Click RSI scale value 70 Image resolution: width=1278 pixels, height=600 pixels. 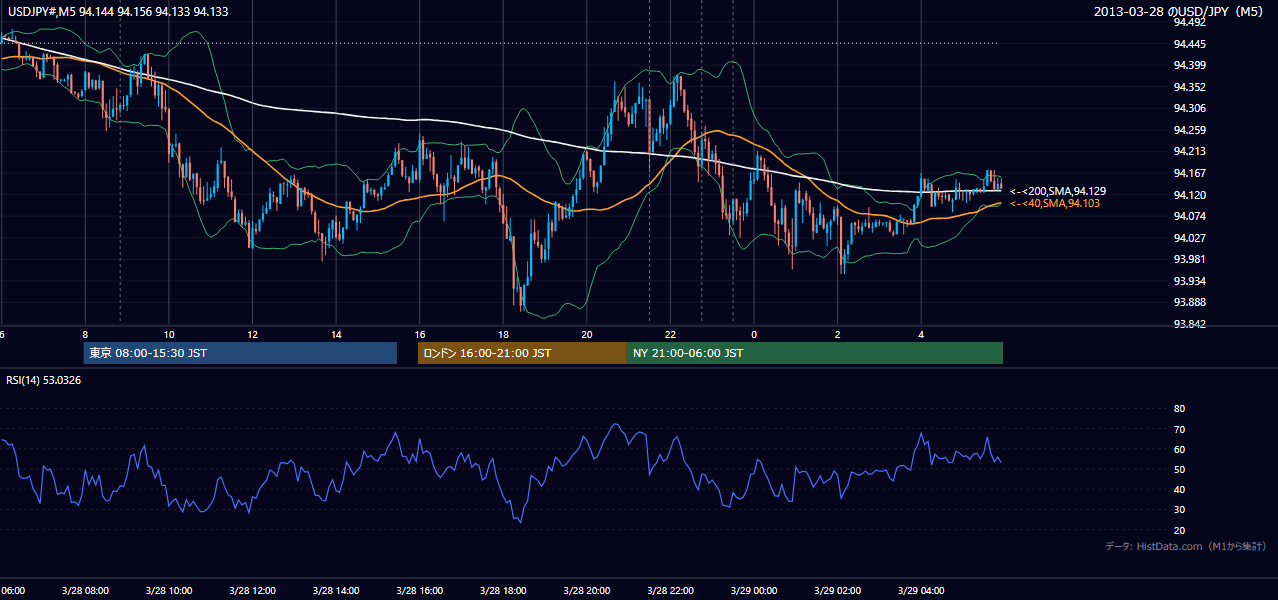(1179, 429)
